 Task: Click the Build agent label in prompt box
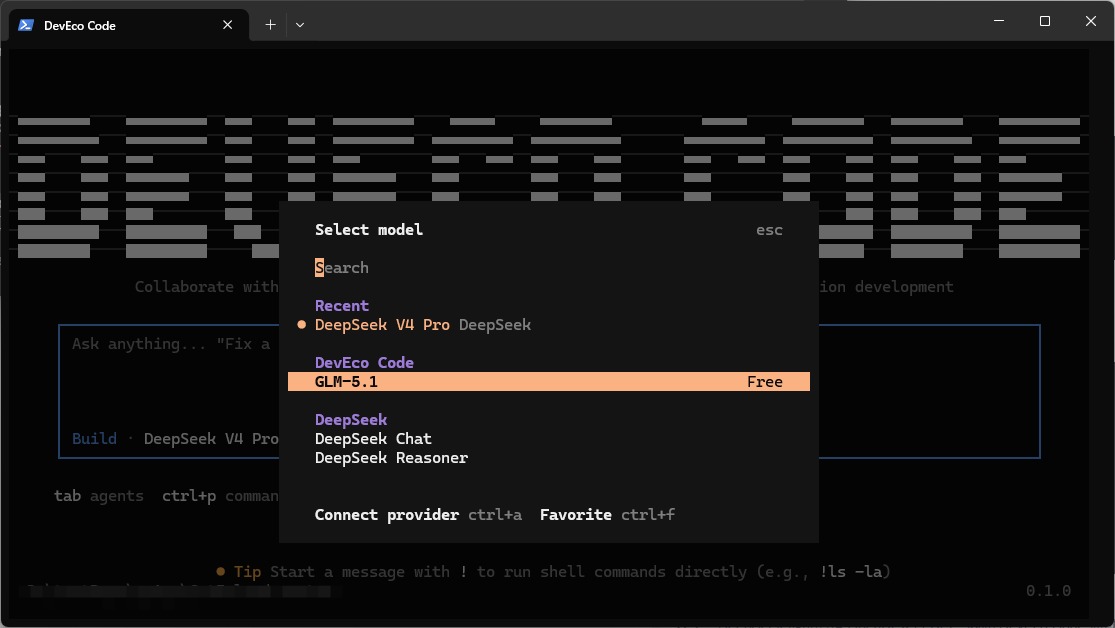click(94, 439)
